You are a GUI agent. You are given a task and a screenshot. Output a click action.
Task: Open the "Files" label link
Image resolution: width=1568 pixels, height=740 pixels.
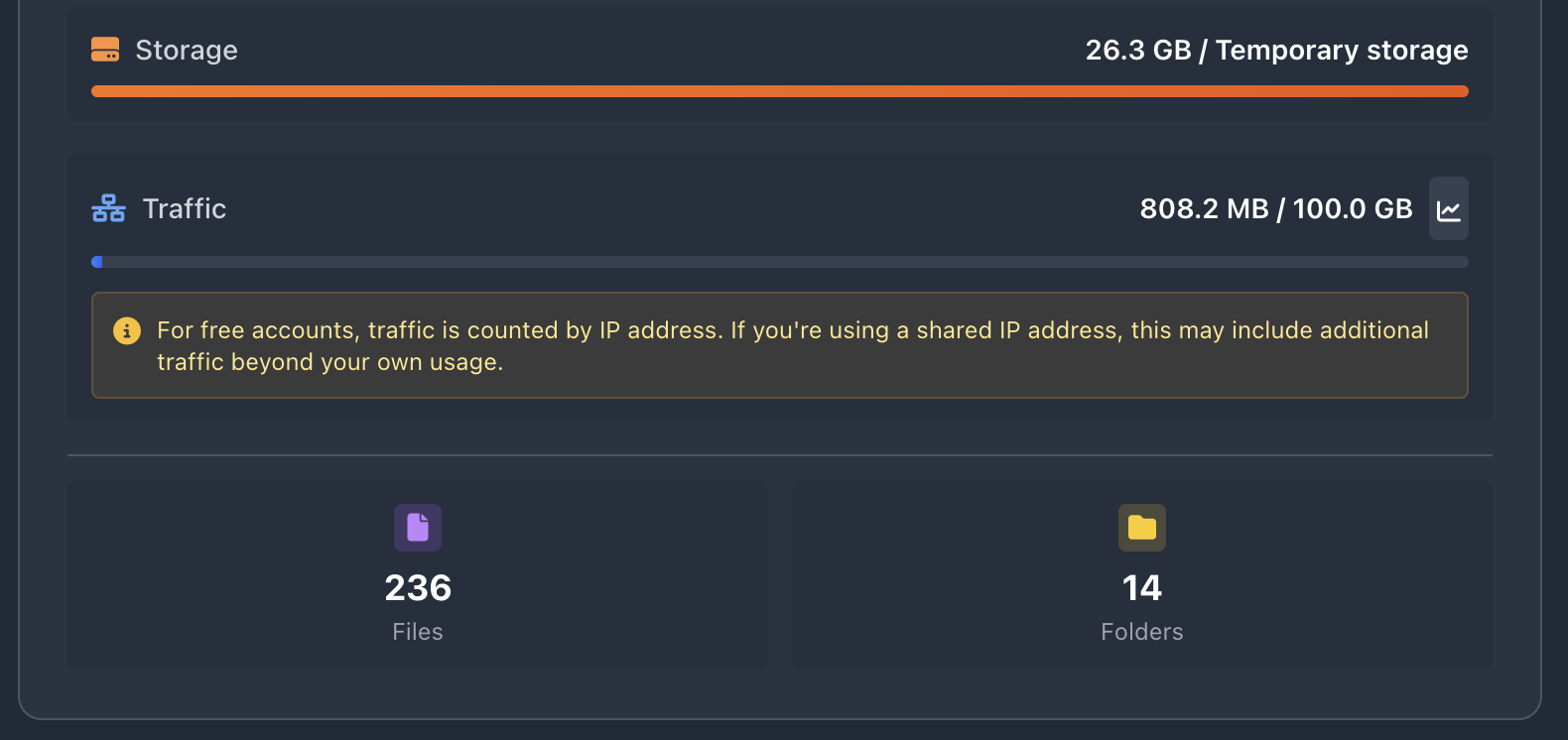pos(418,632)
